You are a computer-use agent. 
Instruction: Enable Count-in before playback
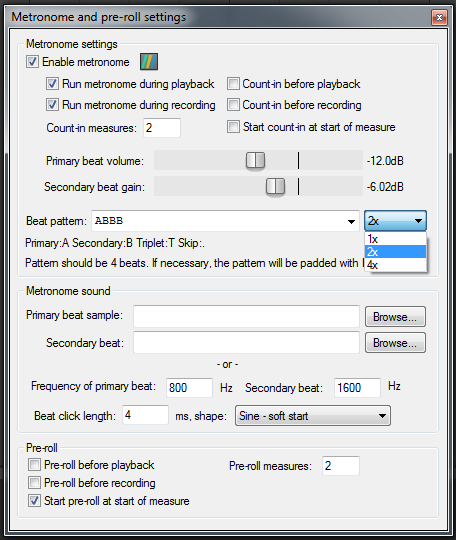pyautogui.click(x=233, y=84)
